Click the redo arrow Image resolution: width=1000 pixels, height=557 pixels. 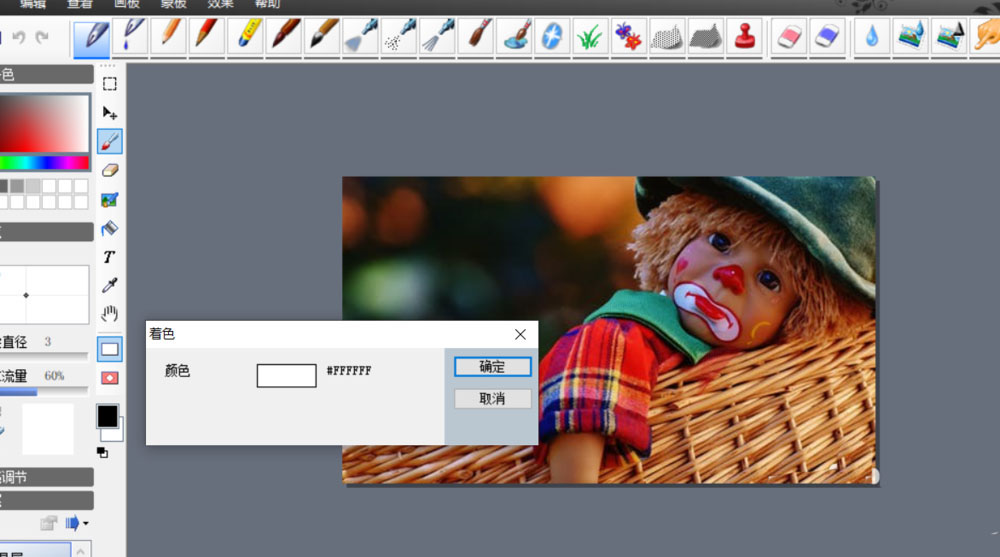(x=42, y=38)
